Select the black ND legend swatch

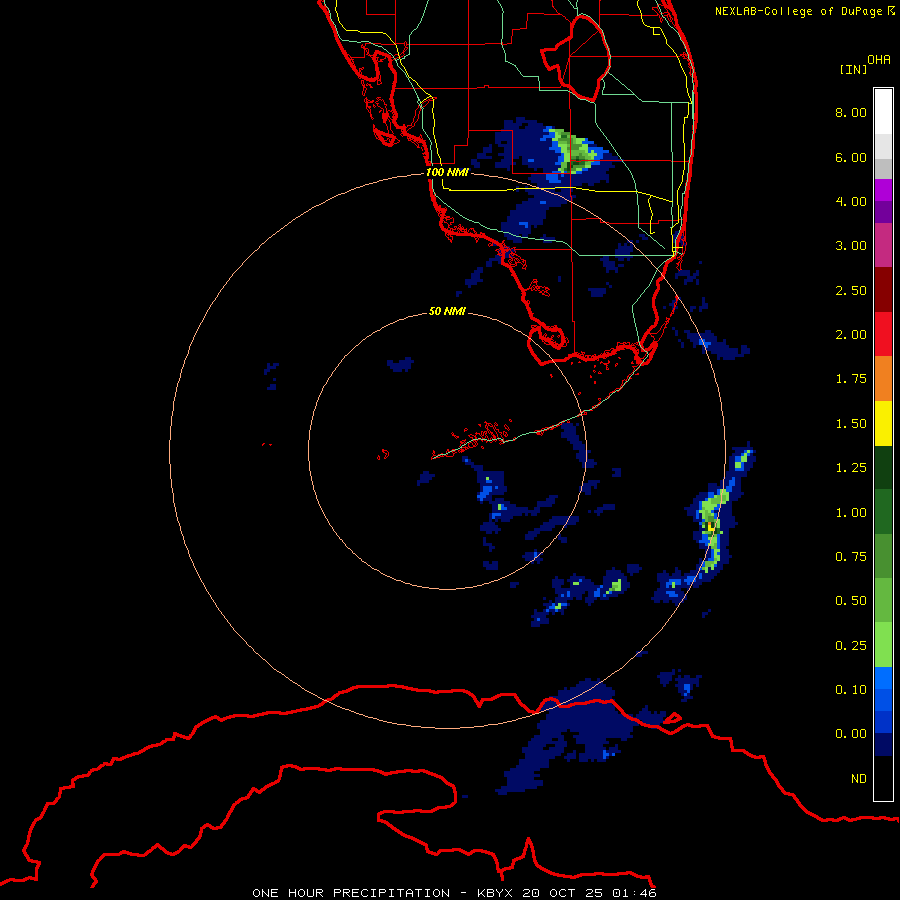point(883,778)
